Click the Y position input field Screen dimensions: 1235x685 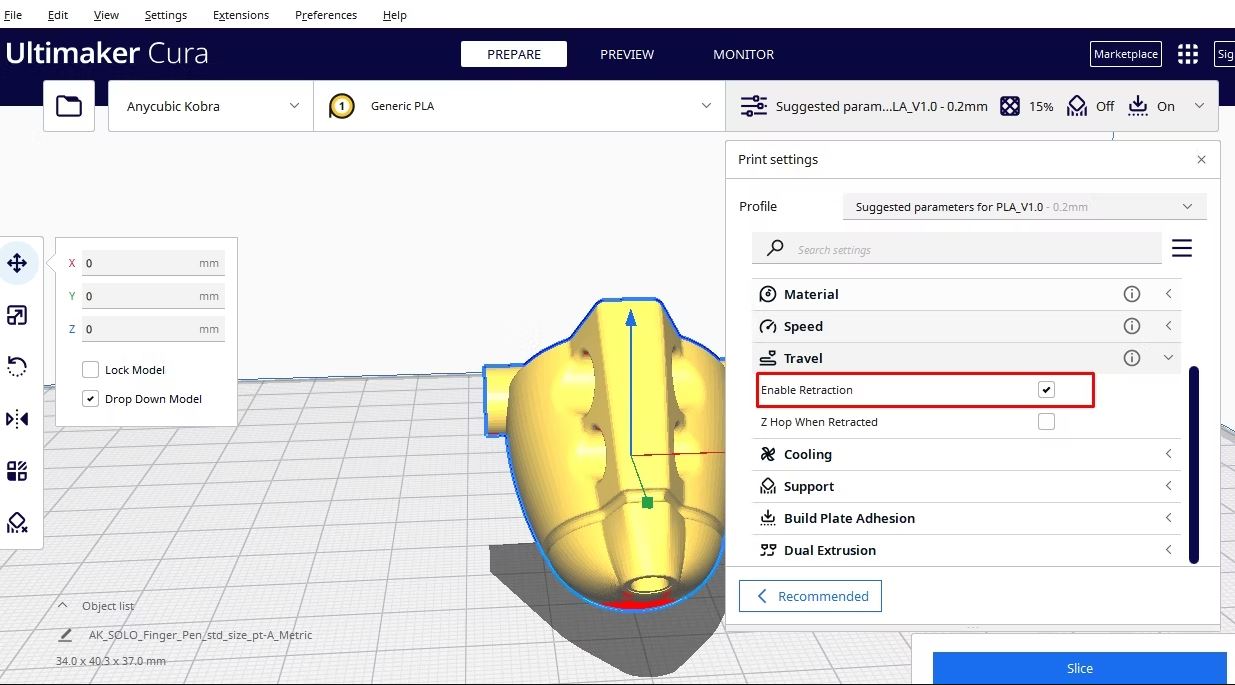tap(153, 296)
